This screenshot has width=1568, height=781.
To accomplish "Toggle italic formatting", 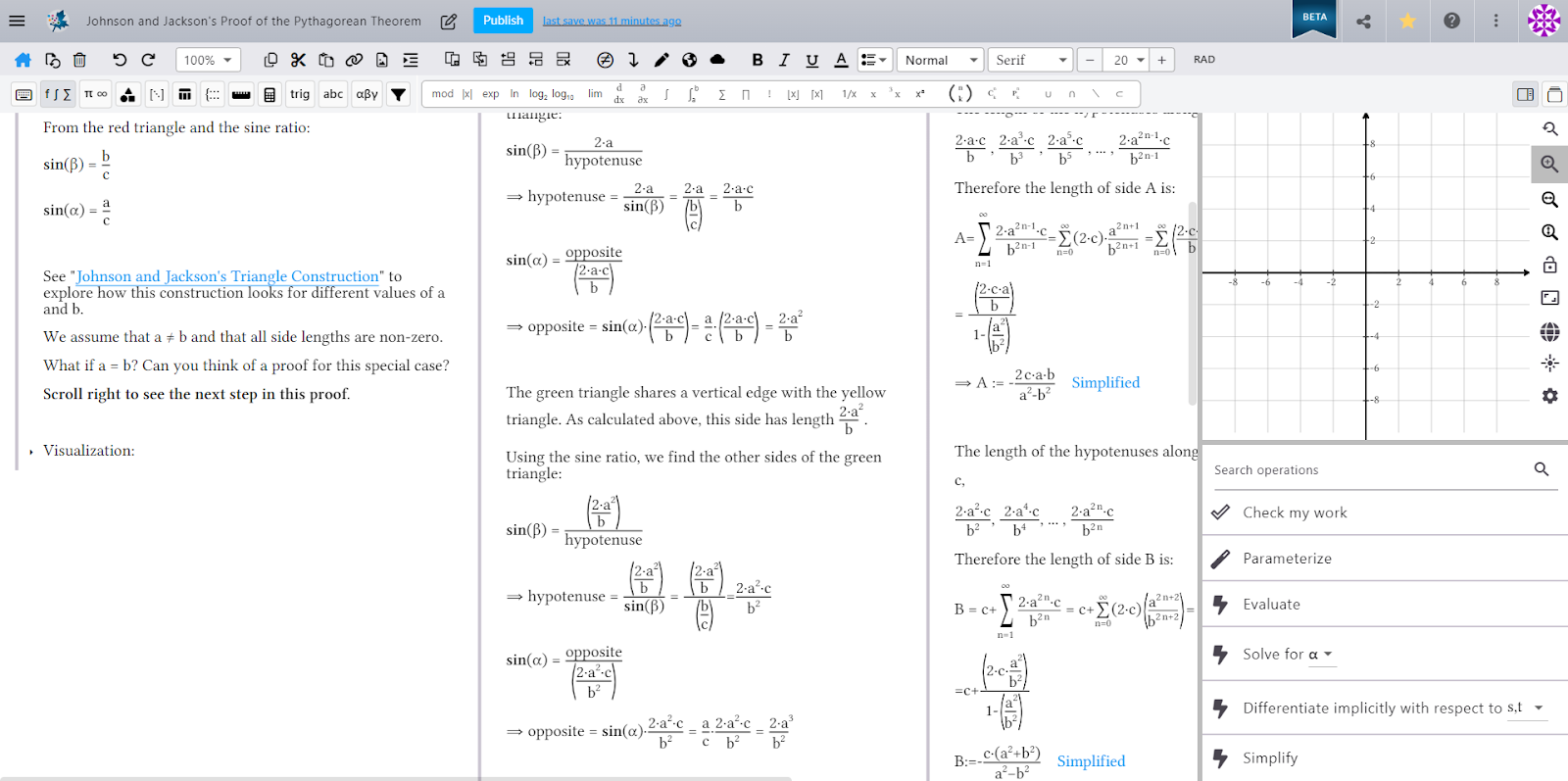I will click(784, 60).
